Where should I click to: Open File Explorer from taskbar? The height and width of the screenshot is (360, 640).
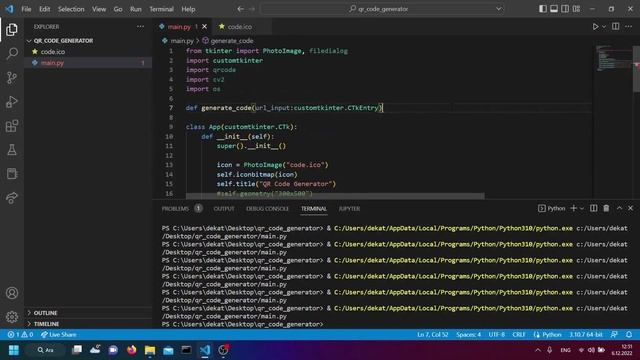click(x=150, y=350)
